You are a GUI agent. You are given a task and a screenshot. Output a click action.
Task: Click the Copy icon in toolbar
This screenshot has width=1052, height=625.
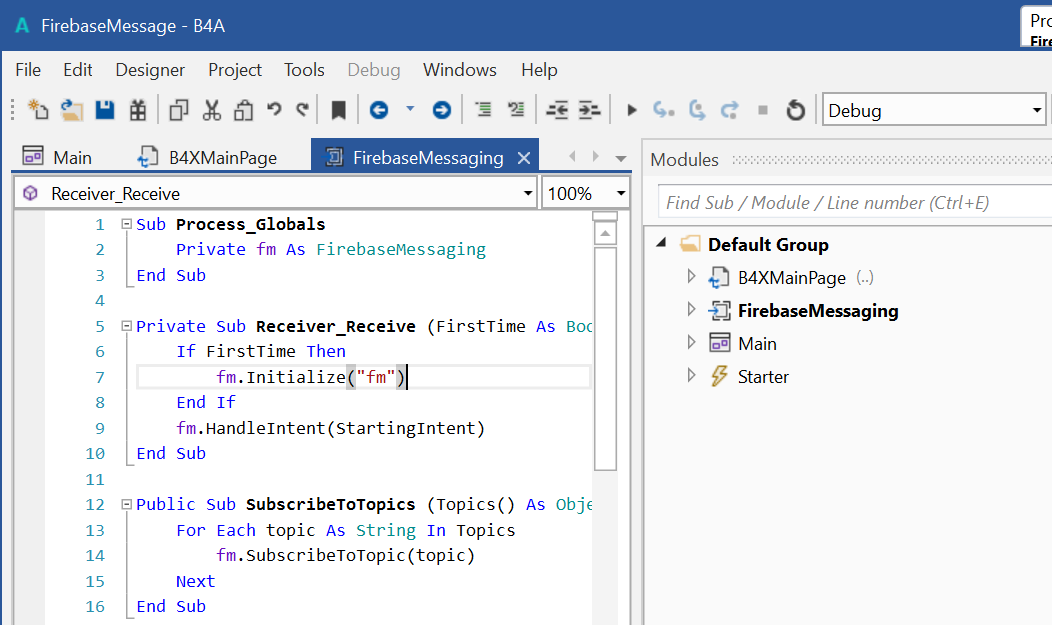[179, 110]
